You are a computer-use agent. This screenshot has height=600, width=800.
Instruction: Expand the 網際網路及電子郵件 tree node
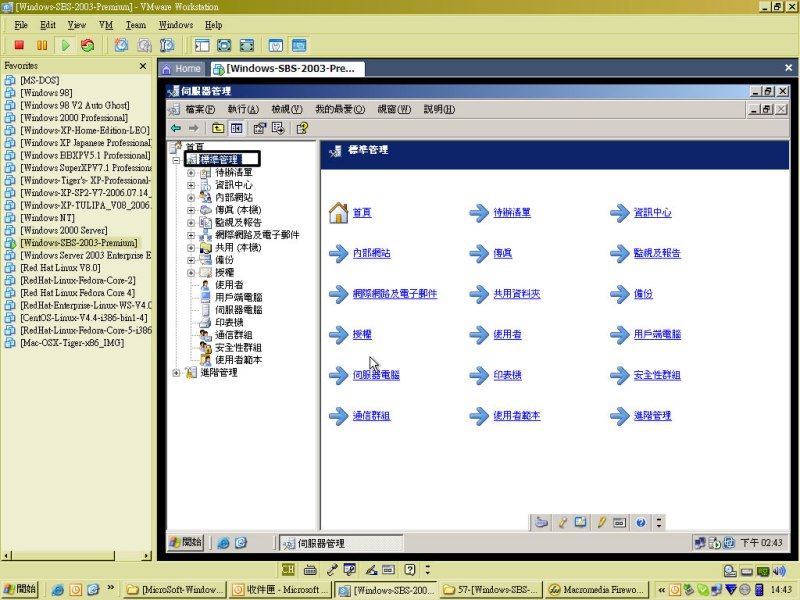191,235
